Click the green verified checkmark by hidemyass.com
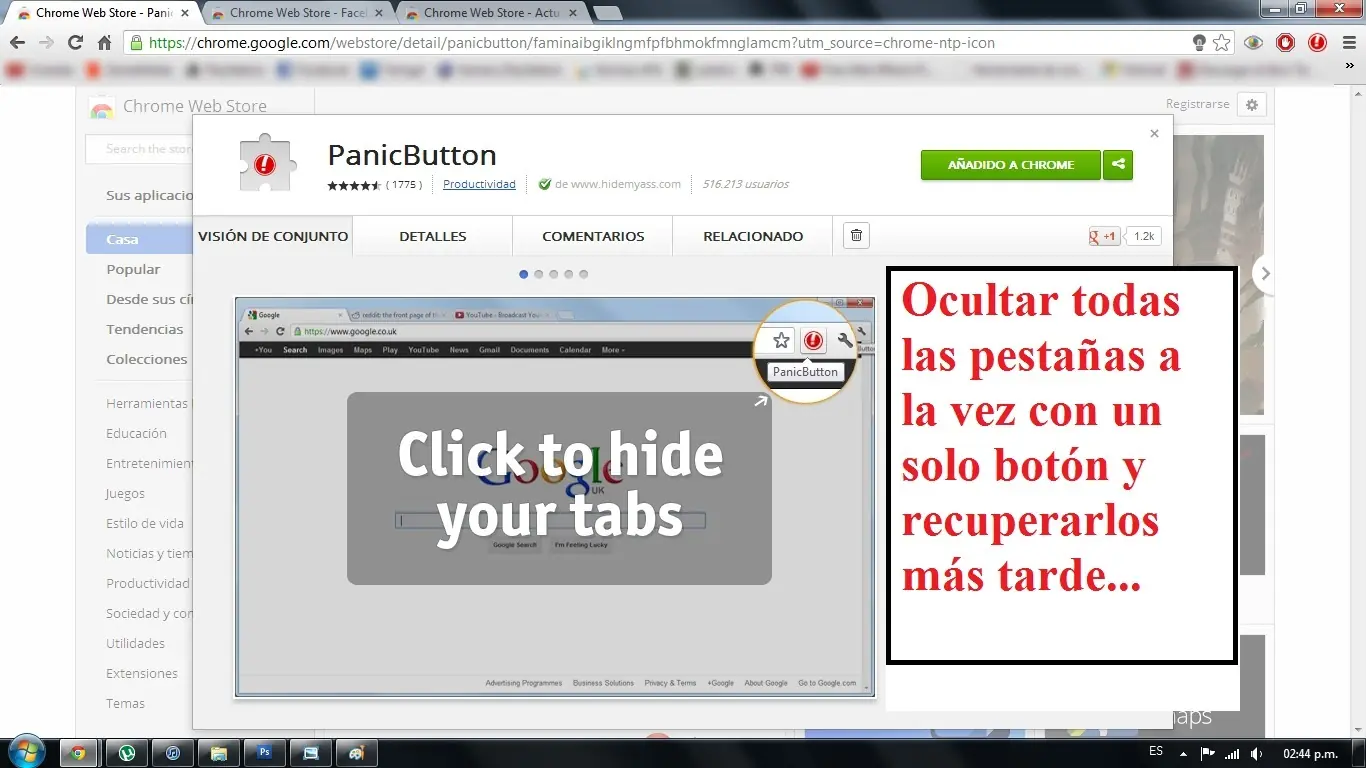 coord(544,184)
